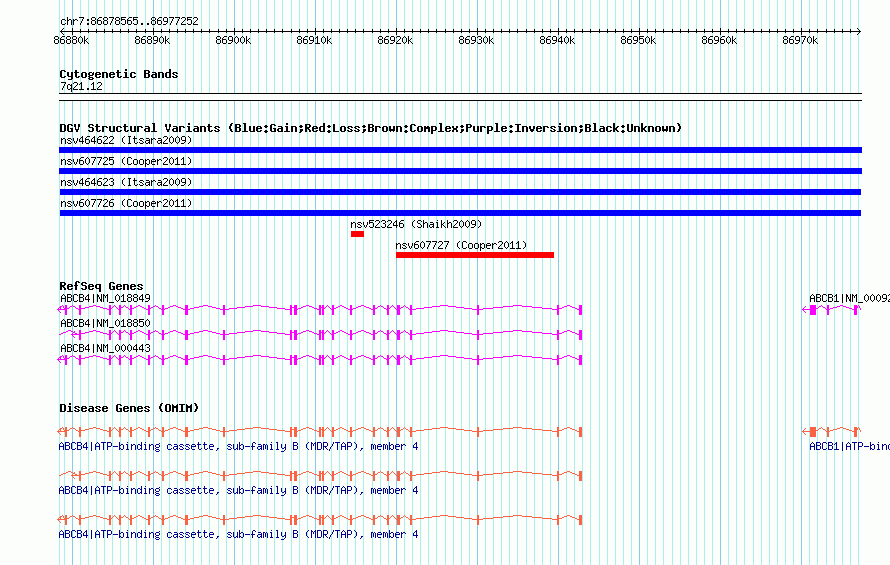Click the 86900k ruler tick label
Screen dimensions: 890x565
tap(233, 40)
